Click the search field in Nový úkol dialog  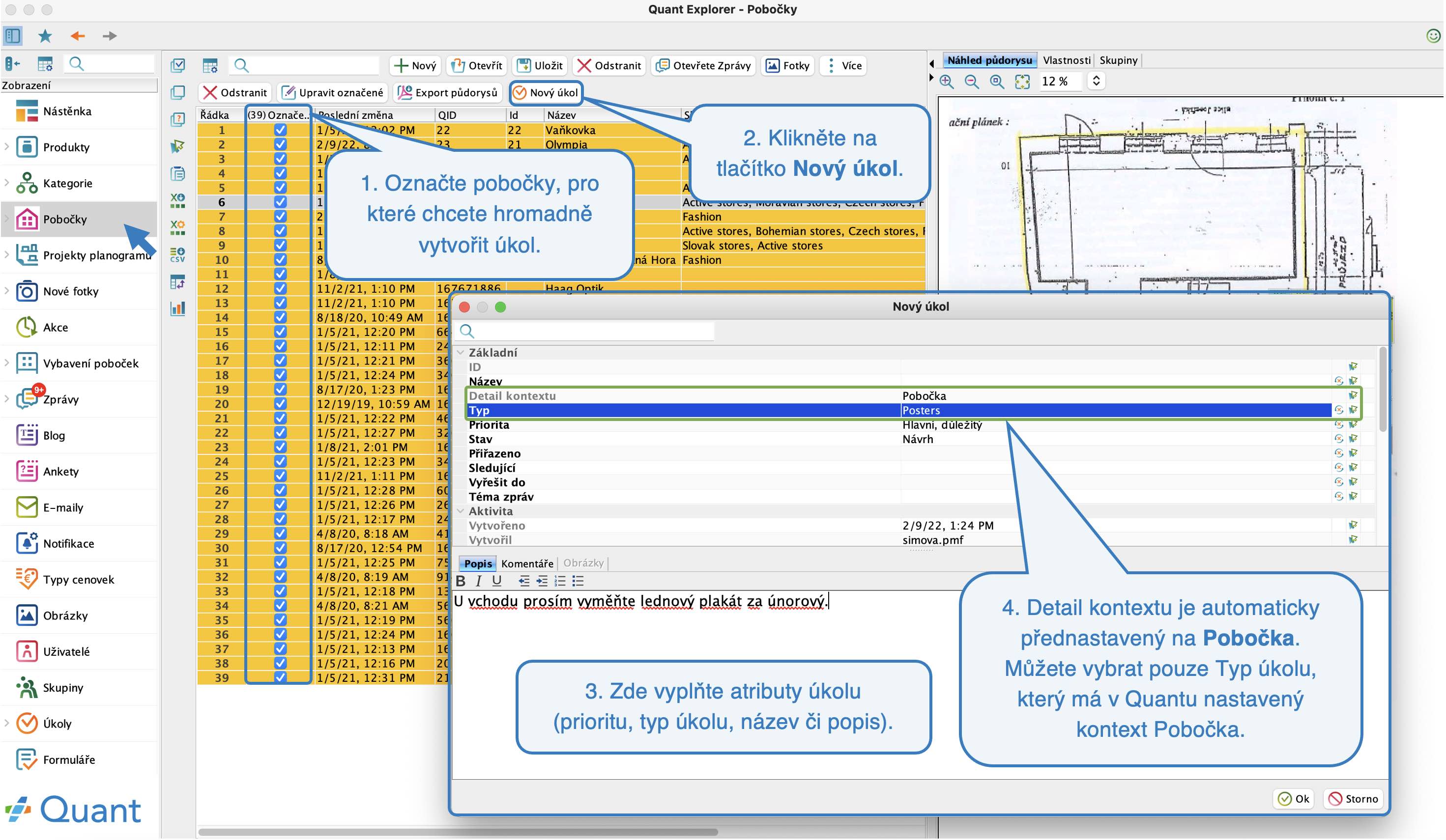[x=585, y=331]
